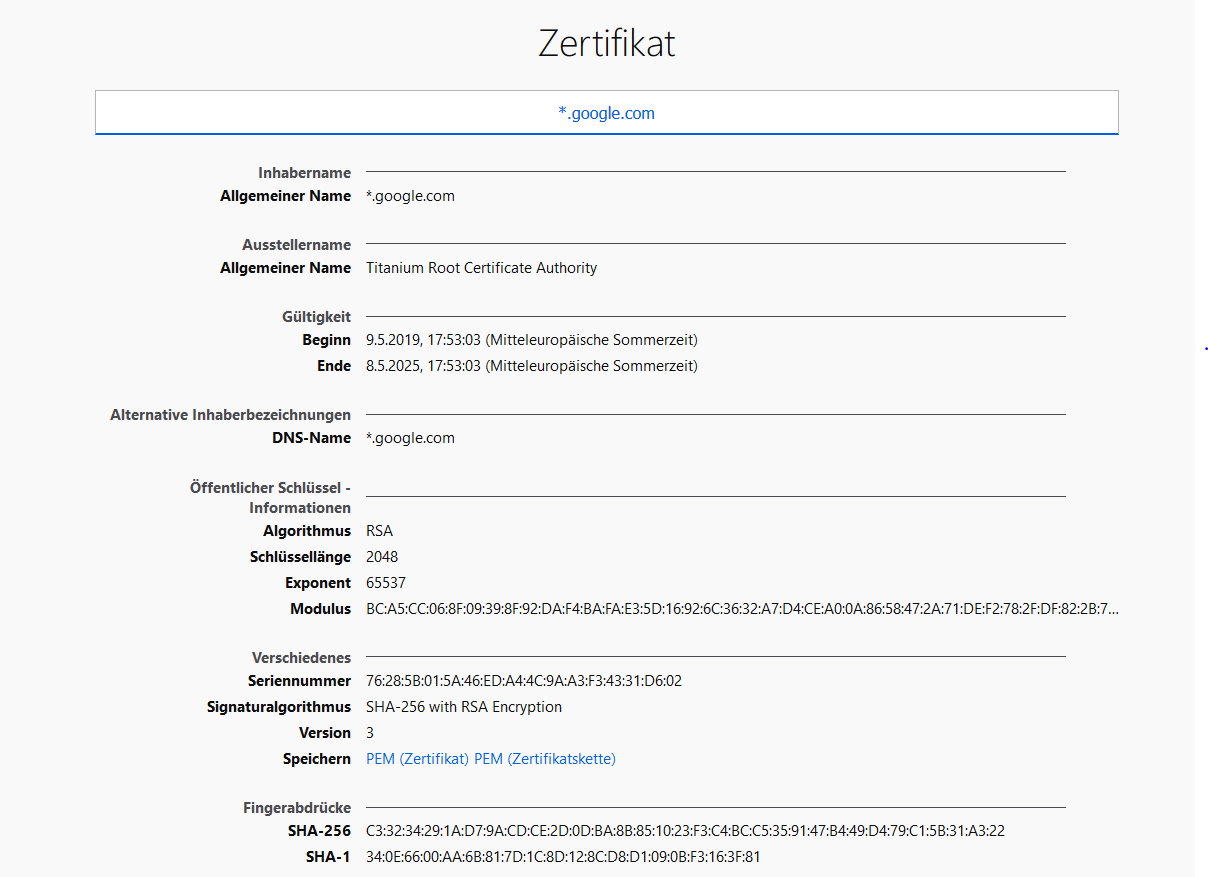Click the Fingerabdrücke section heading

point(296,808)
